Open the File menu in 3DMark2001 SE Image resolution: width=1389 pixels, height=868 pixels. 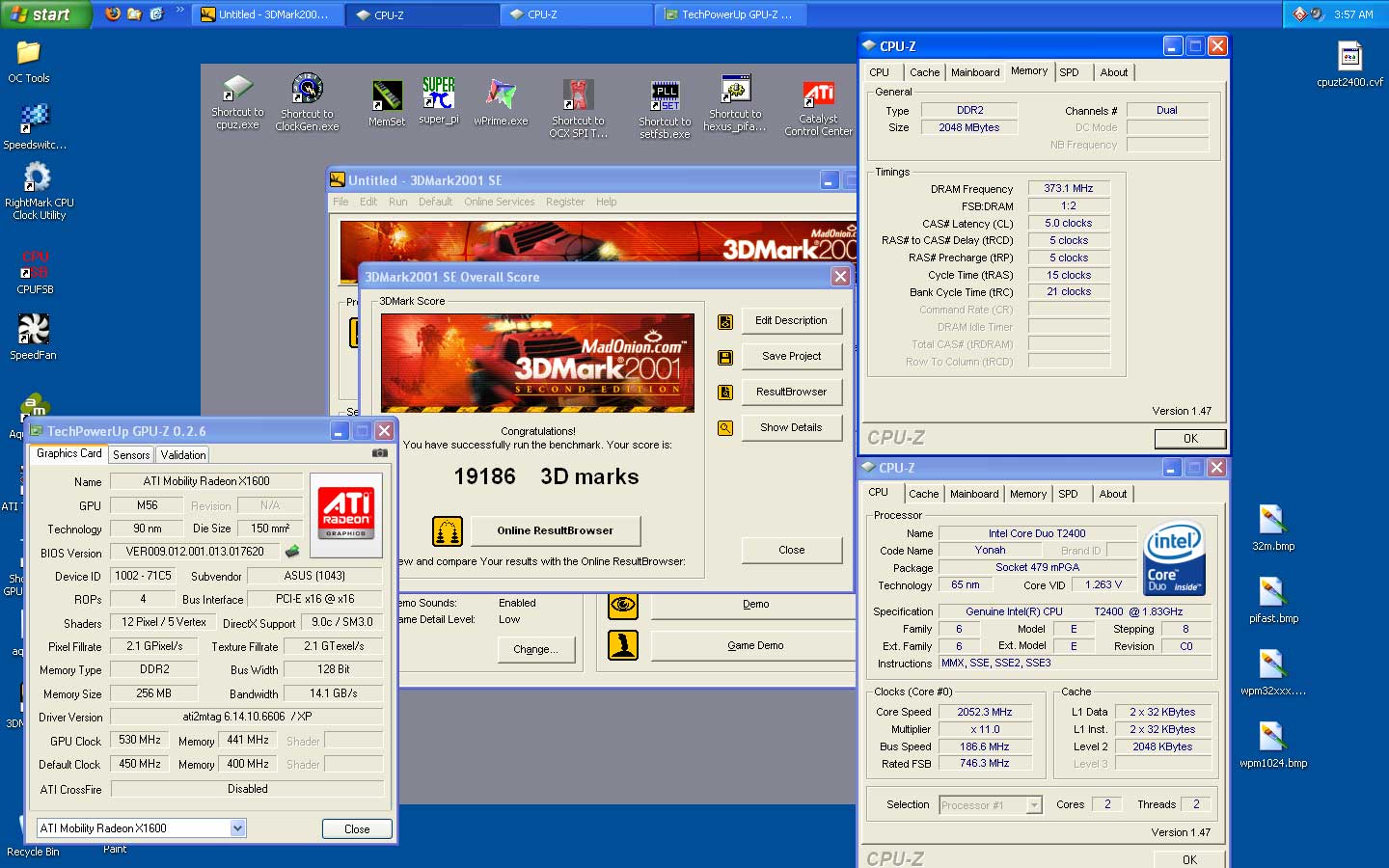point(340,202)
